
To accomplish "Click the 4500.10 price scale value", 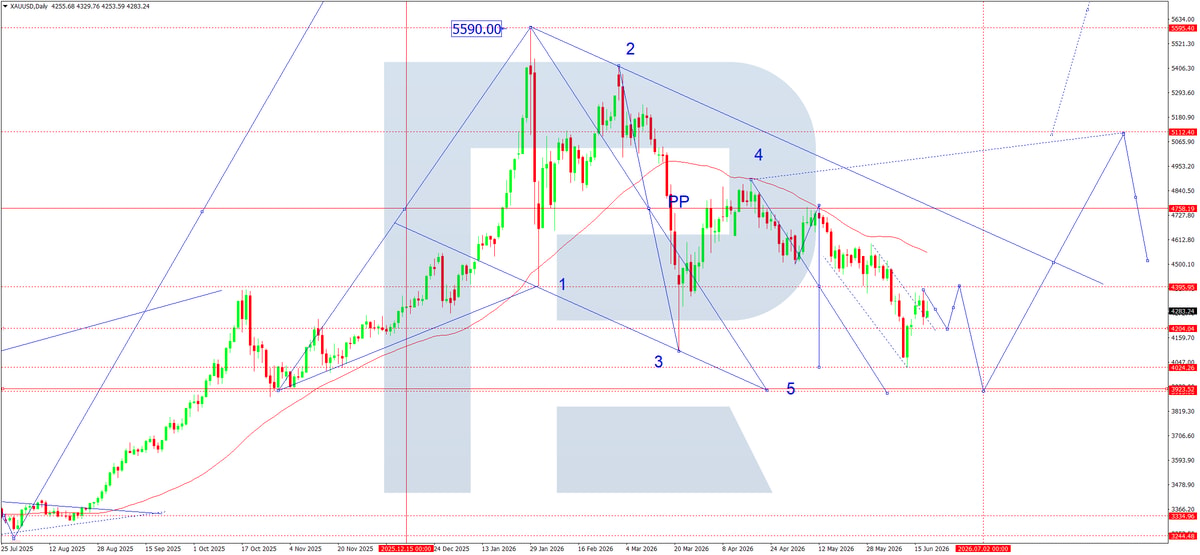I will click(1182, 264).
